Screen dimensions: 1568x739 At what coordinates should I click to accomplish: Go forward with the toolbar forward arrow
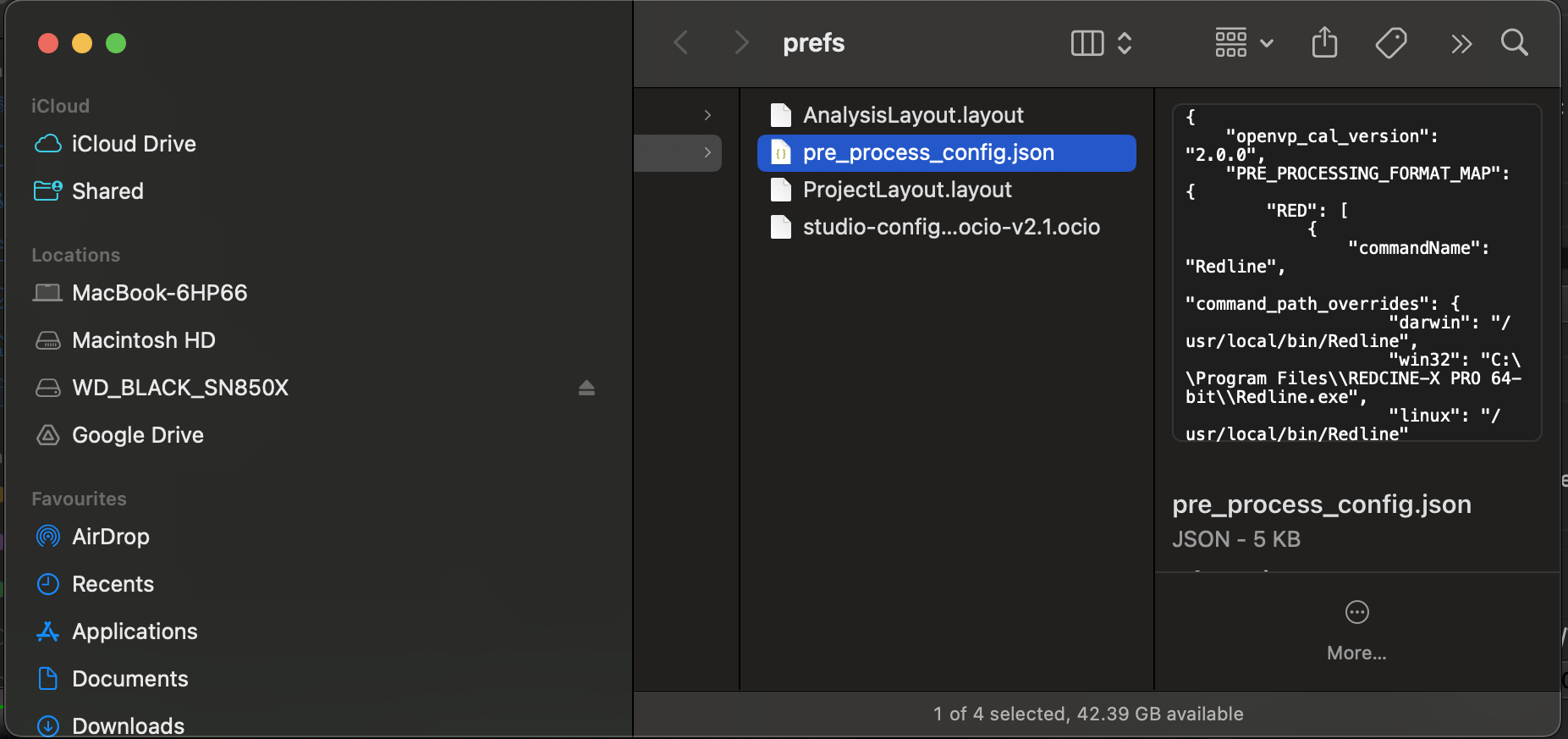click(x=741, y=42)
